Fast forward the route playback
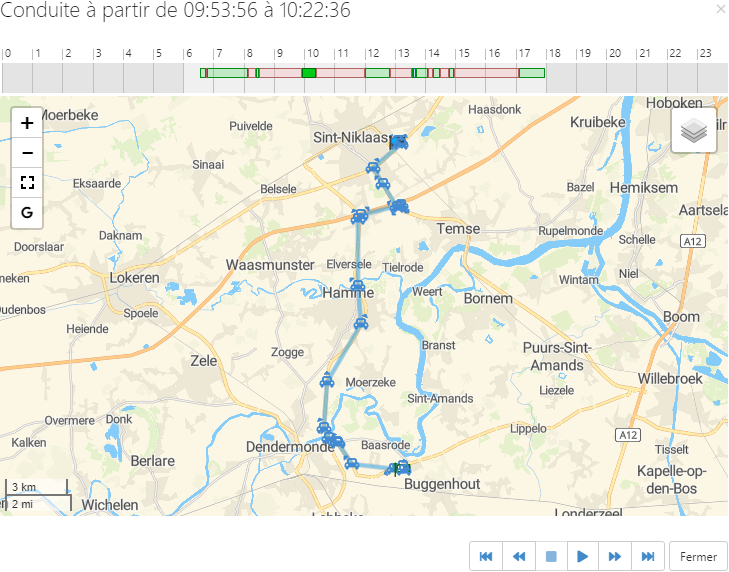Screen dimensions: 729x572 tap(615, 556)
